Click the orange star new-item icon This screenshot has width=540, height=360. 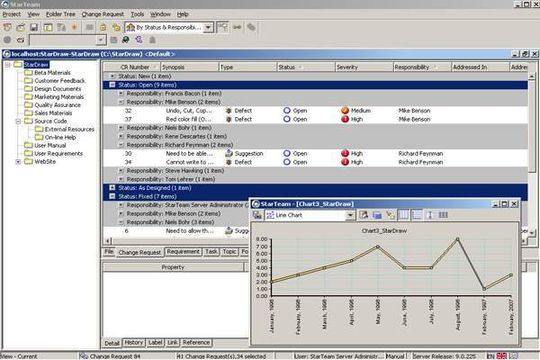[x=74, y=27]
